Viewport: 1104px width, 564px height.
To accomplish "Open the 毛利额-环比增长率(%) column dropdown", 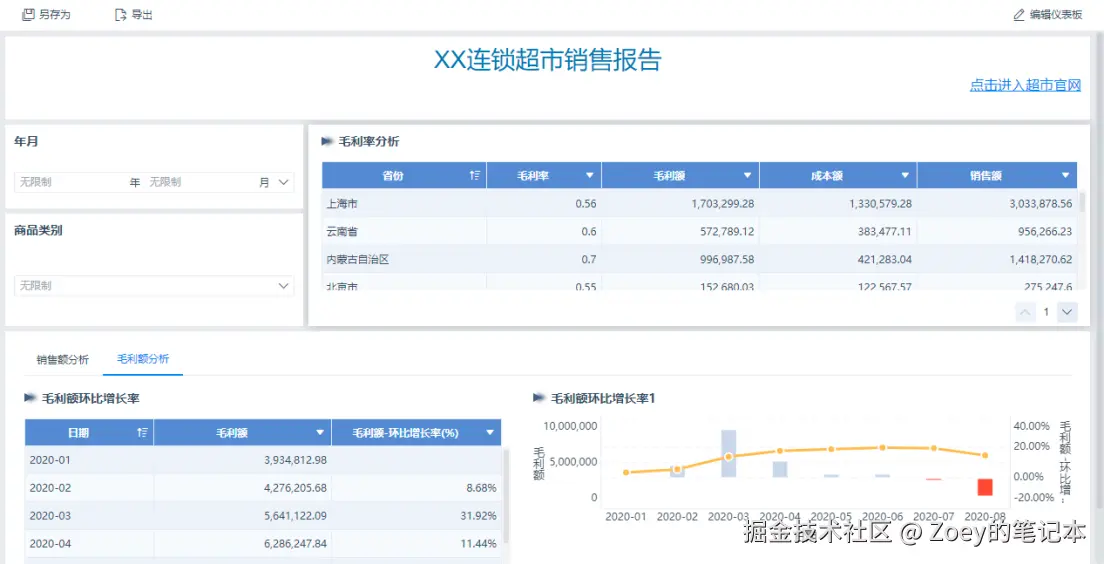I will click(490, 433).
